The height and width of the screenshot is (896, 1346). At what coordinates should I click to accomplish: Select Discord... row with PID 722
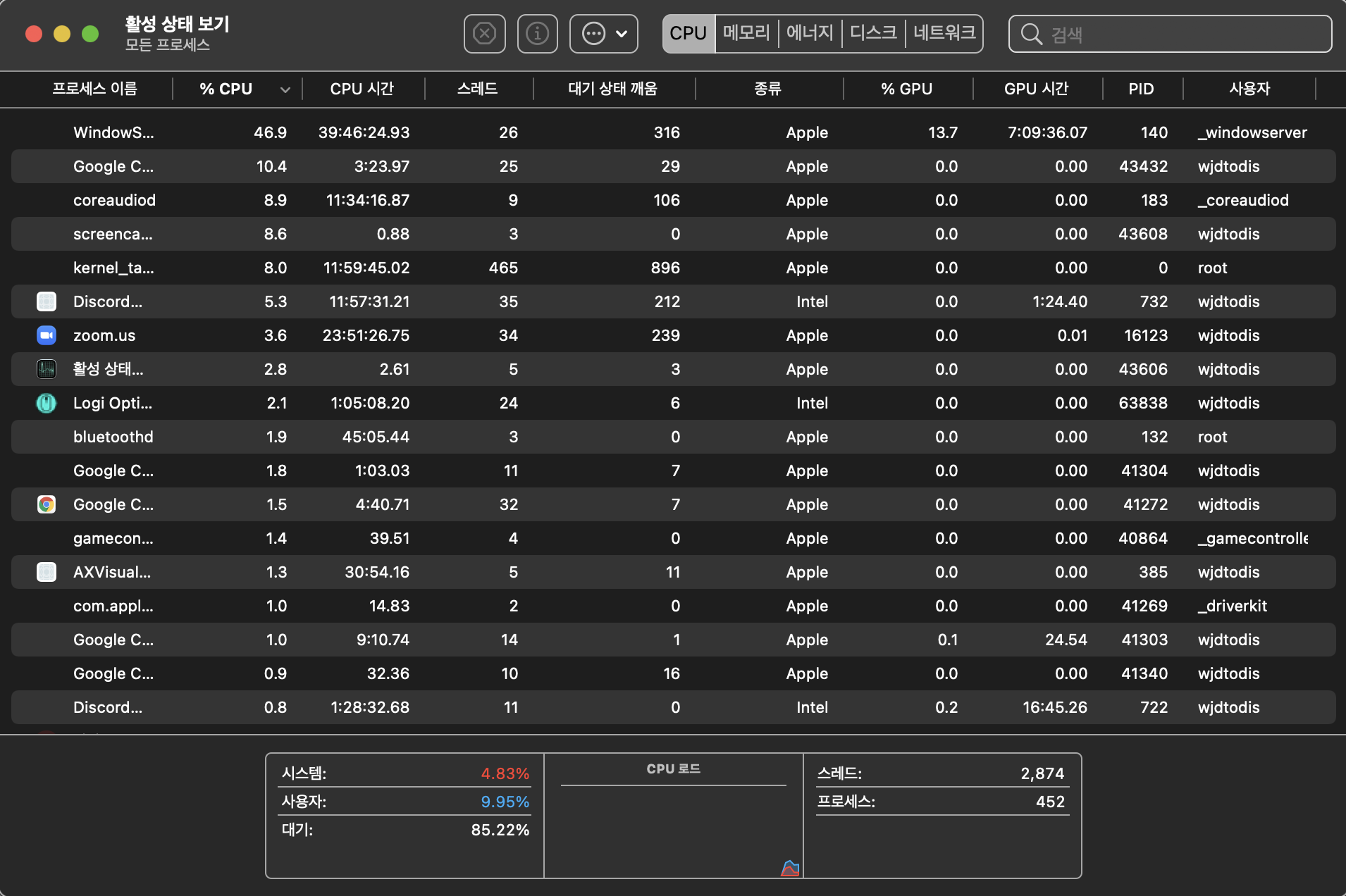(x=673, y=707)
